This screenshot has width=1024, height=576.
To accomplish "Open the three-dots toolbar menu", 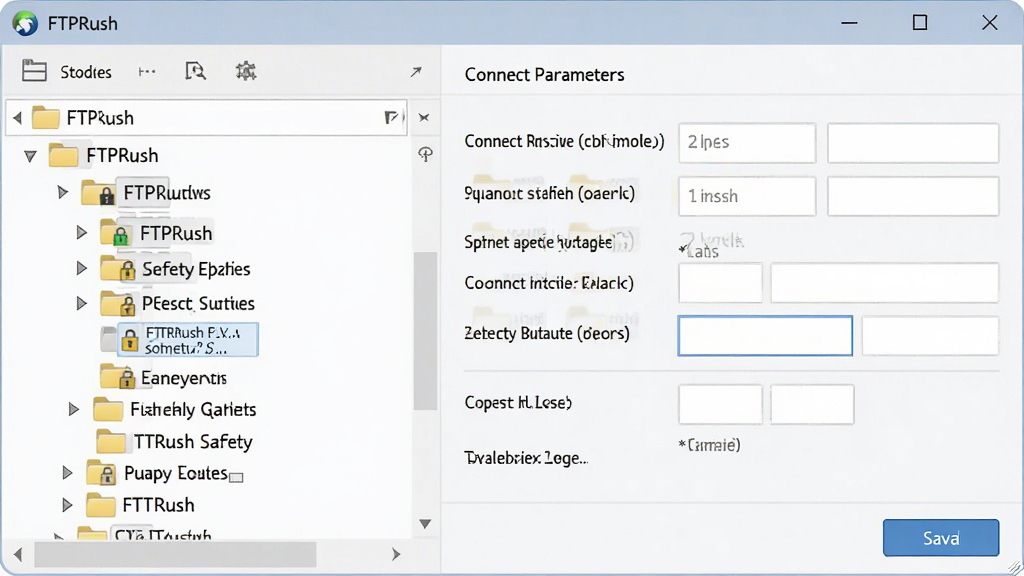I will [x=147, y=71].
